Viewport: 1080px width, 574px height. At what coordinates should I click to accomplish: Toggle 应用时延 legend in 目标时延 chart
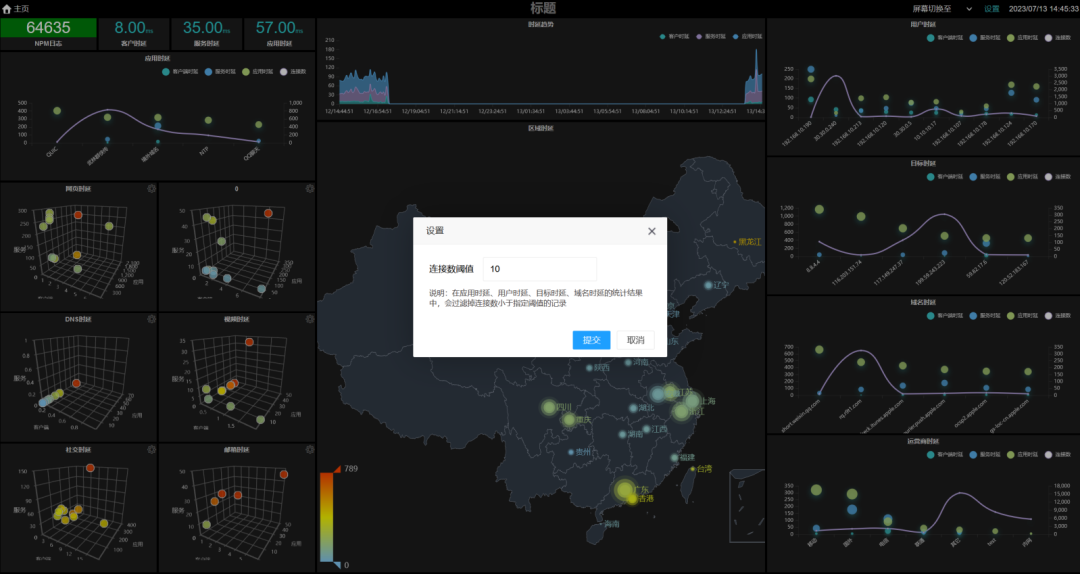point(1021,177)
